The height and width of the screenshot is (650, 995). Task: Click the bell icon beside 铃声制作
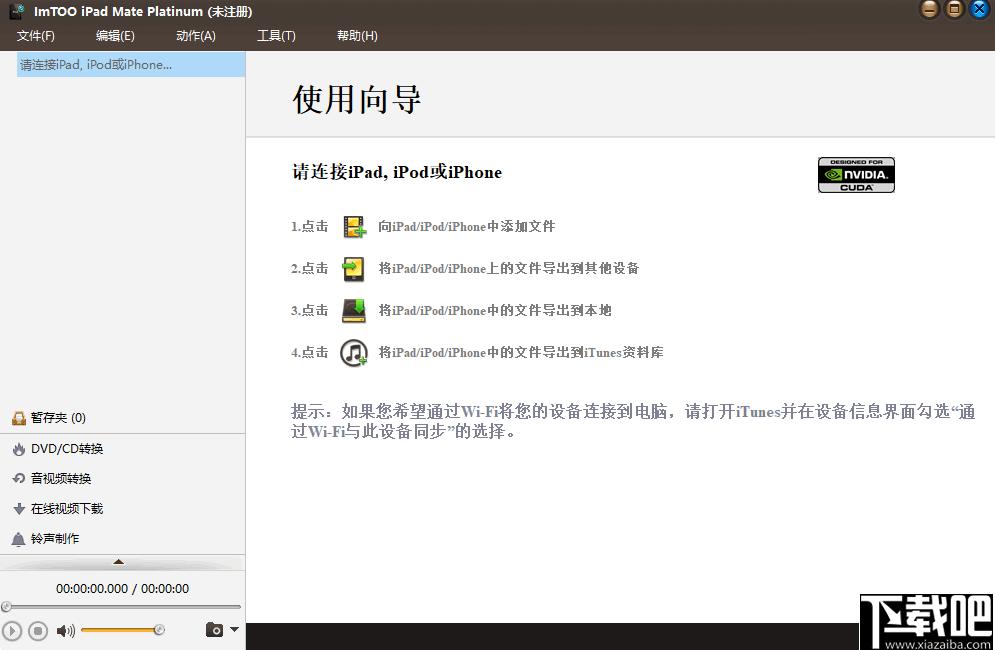(x=18, y=539)
